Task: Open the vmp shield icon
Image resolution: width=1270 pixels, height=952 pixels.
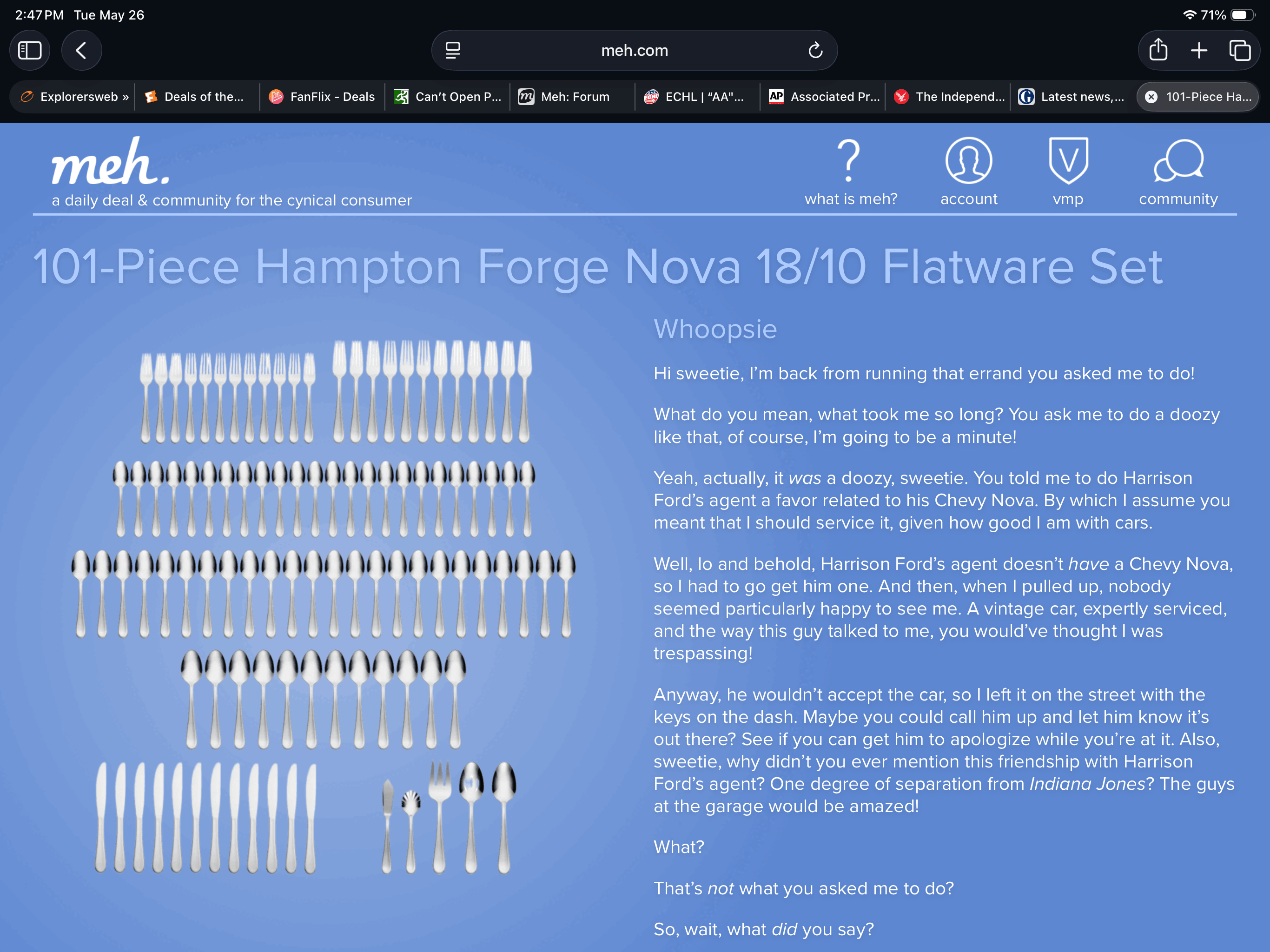Action: tap(1068, 160)
